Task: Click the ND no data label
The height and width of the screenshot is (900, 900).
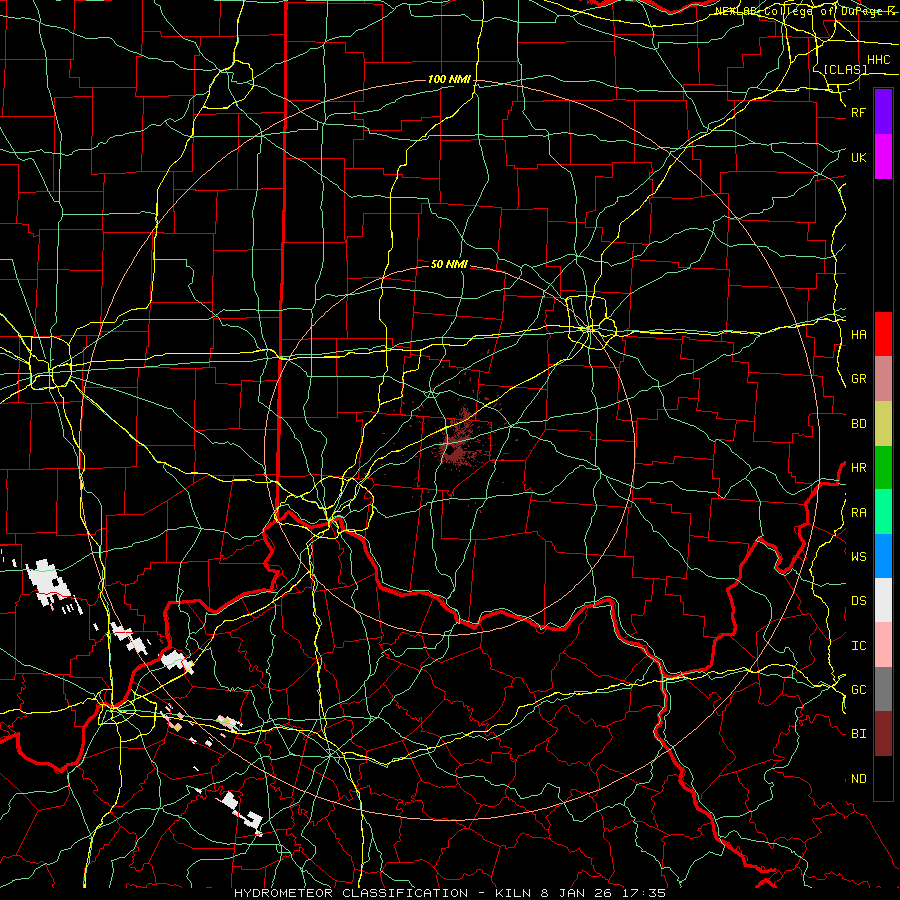Action: pos(858,779)
